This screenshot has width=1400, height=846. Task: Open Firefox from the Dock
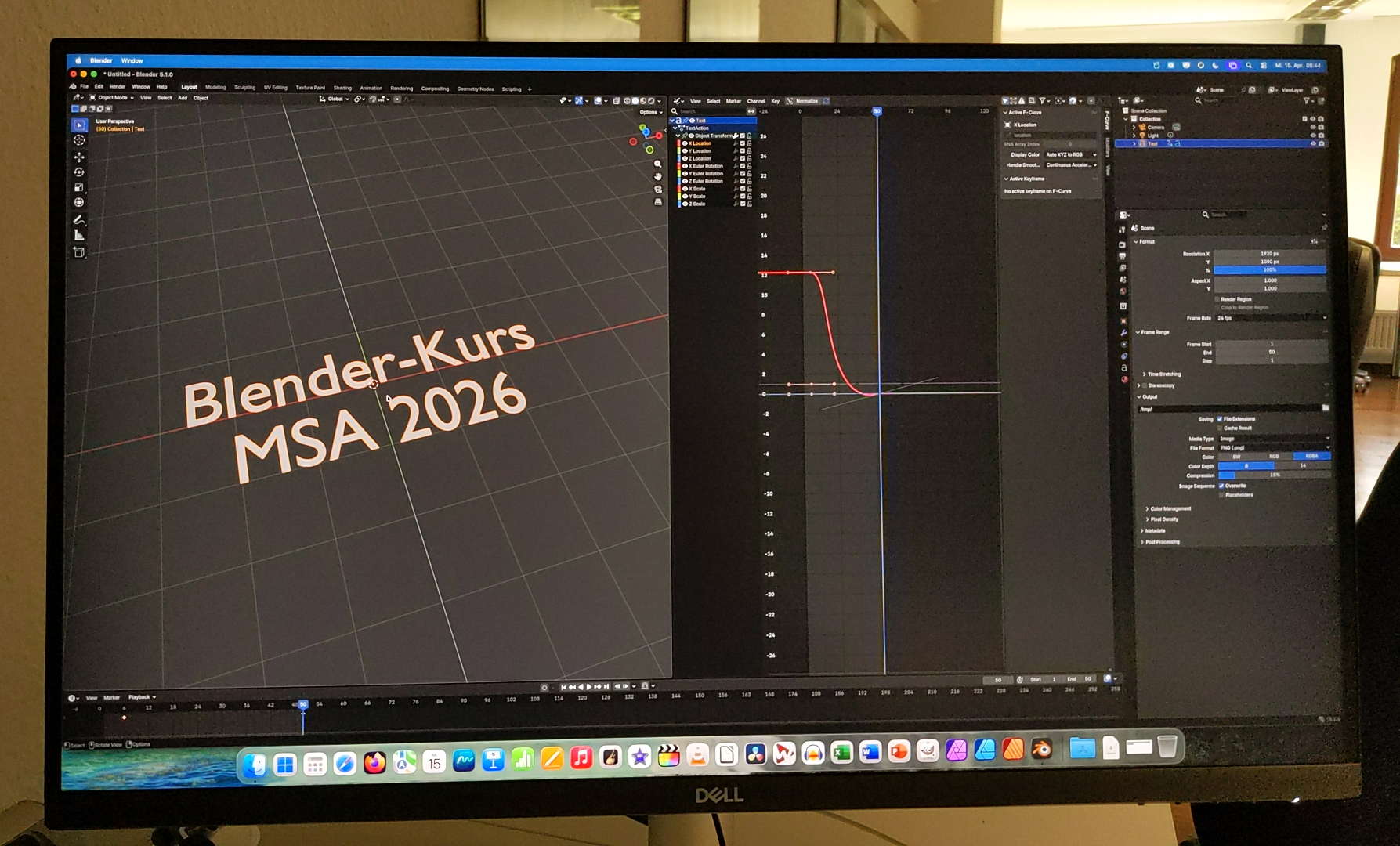pyautogui.click(x=374, y=762)
